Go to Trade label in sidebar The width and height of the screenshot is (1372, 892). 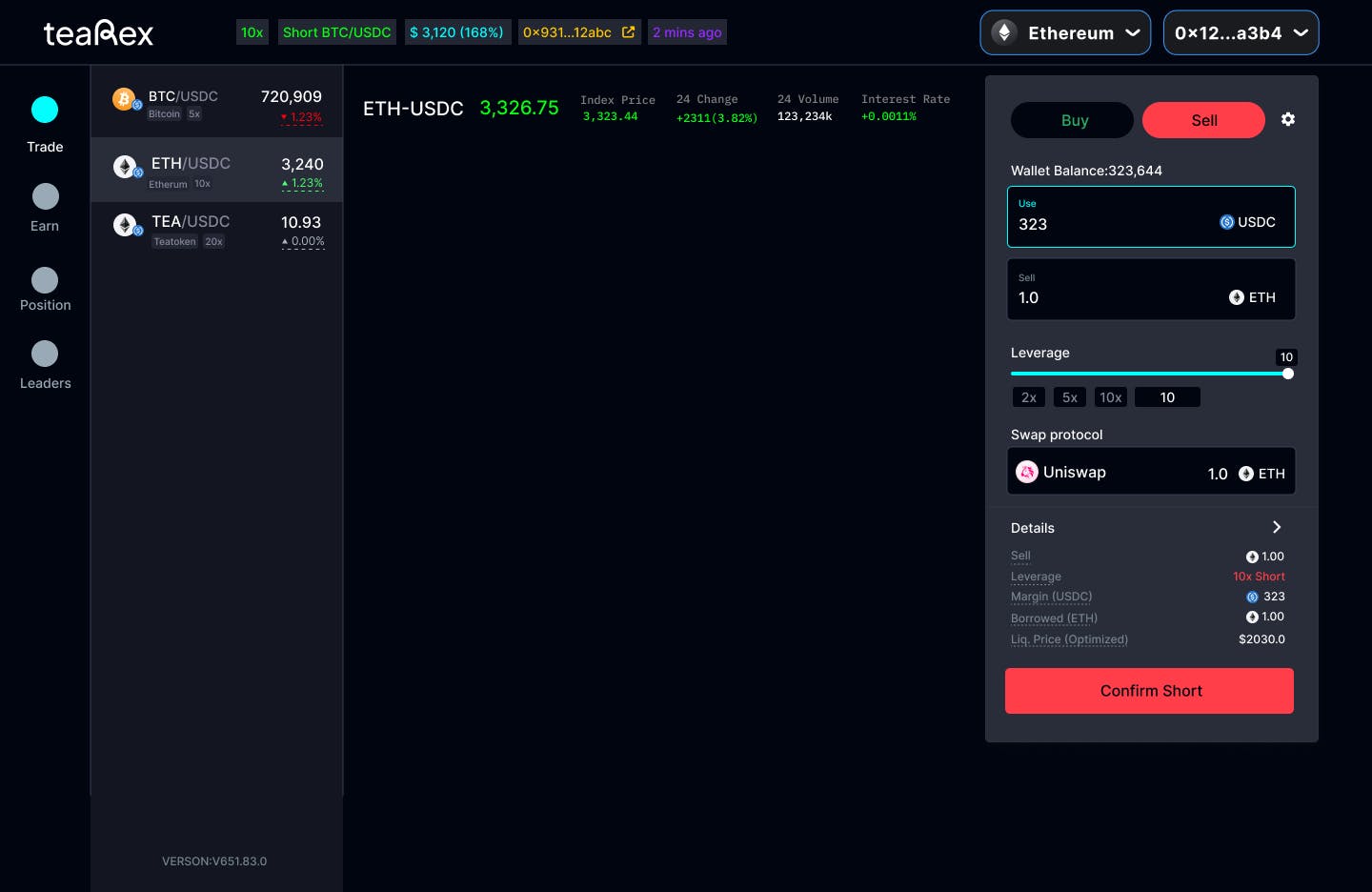[x=45, y=147]
